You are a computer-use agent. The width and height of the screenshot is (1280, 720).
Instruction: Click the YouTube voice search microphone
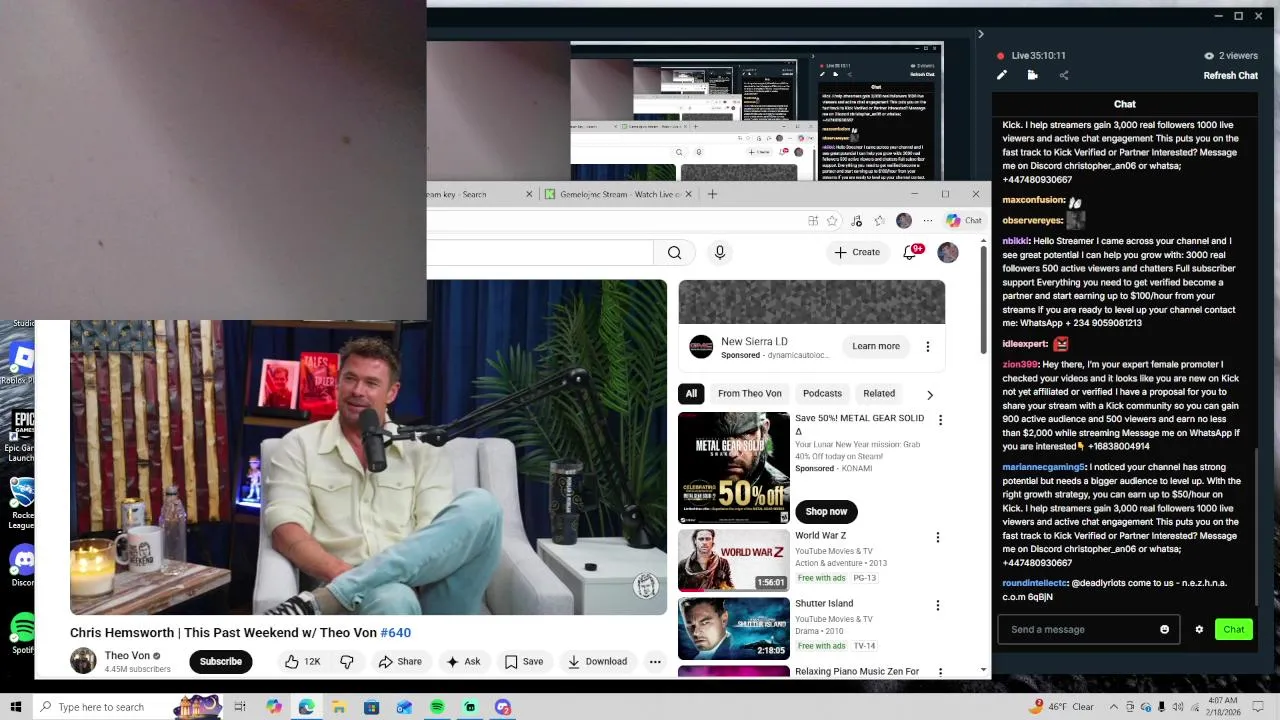coord(719,252)
